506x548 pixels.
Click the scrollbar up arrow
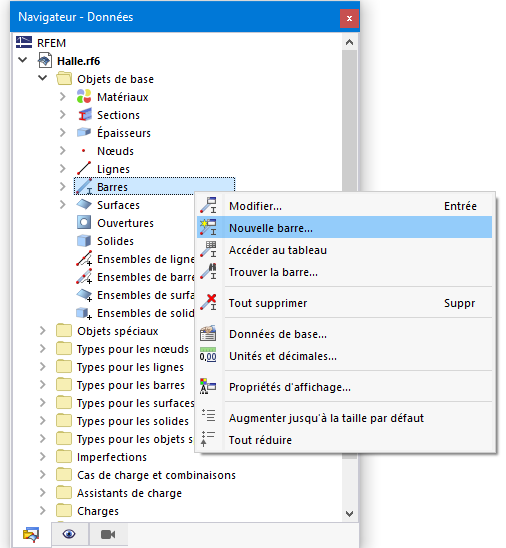[x=349, y=42]
